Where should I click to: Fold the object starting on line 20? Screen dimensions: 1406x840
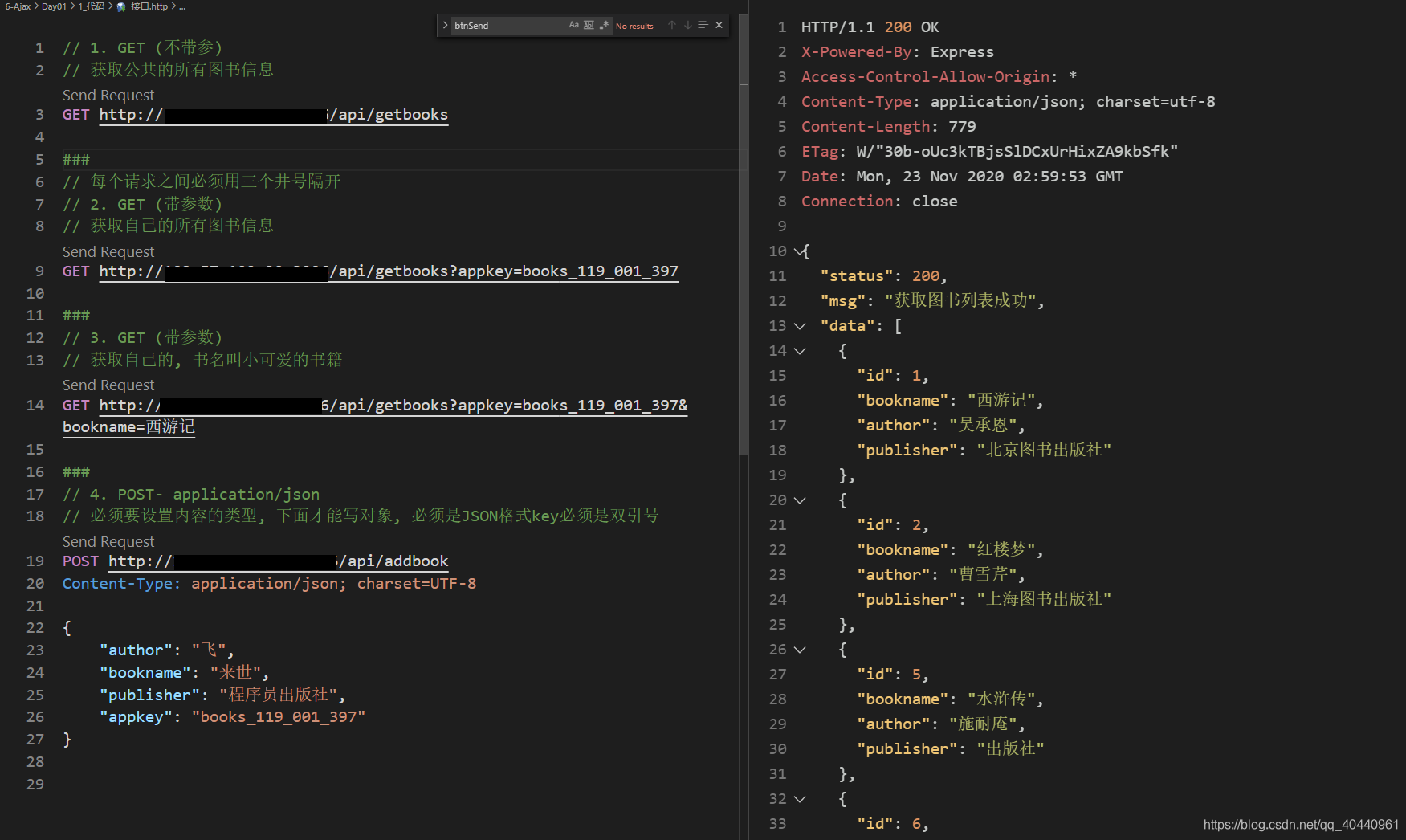(799, 500)
